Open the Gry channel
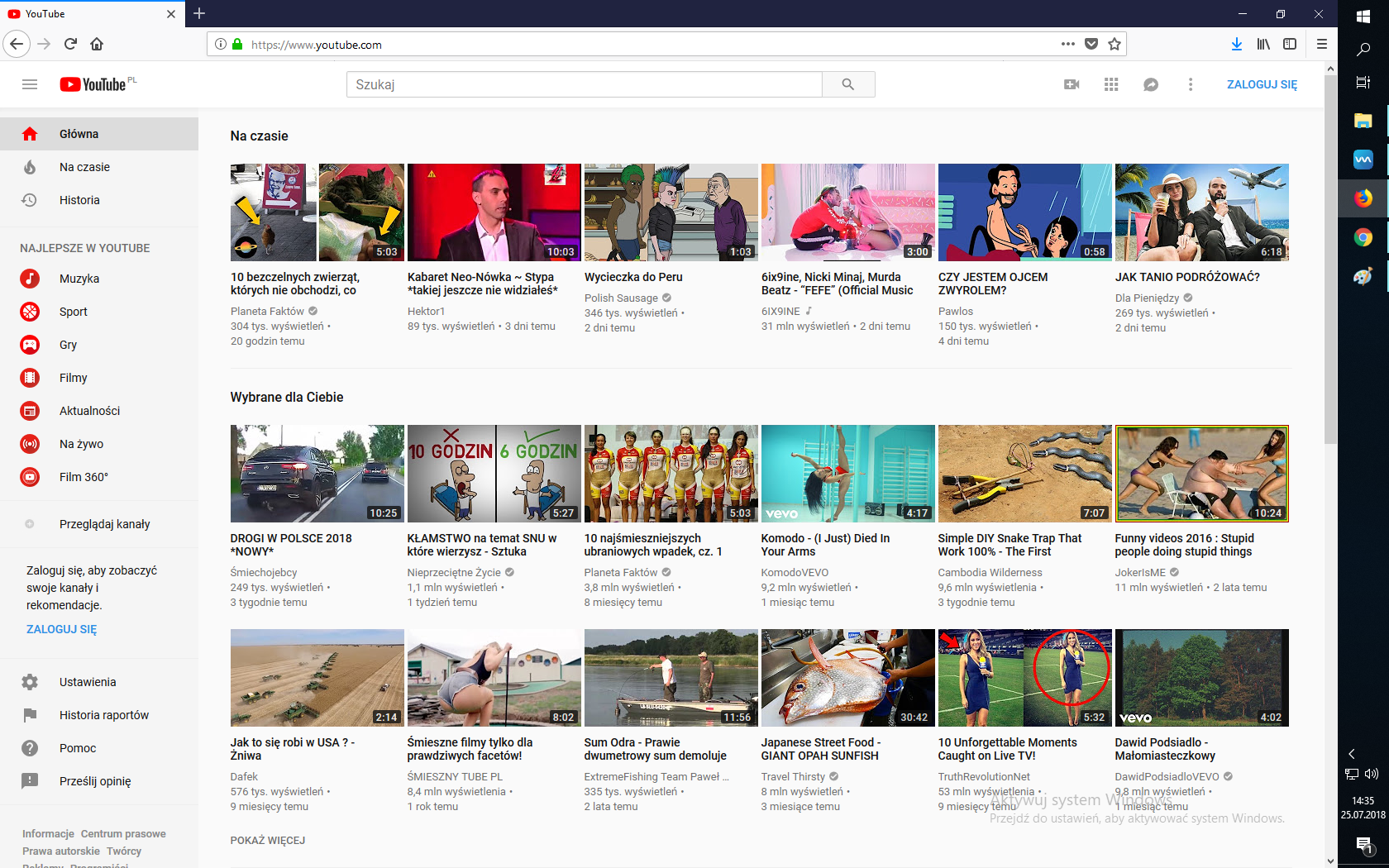Image resolution: width=1389 pixels, height=868 pixels. pos(99,345)
